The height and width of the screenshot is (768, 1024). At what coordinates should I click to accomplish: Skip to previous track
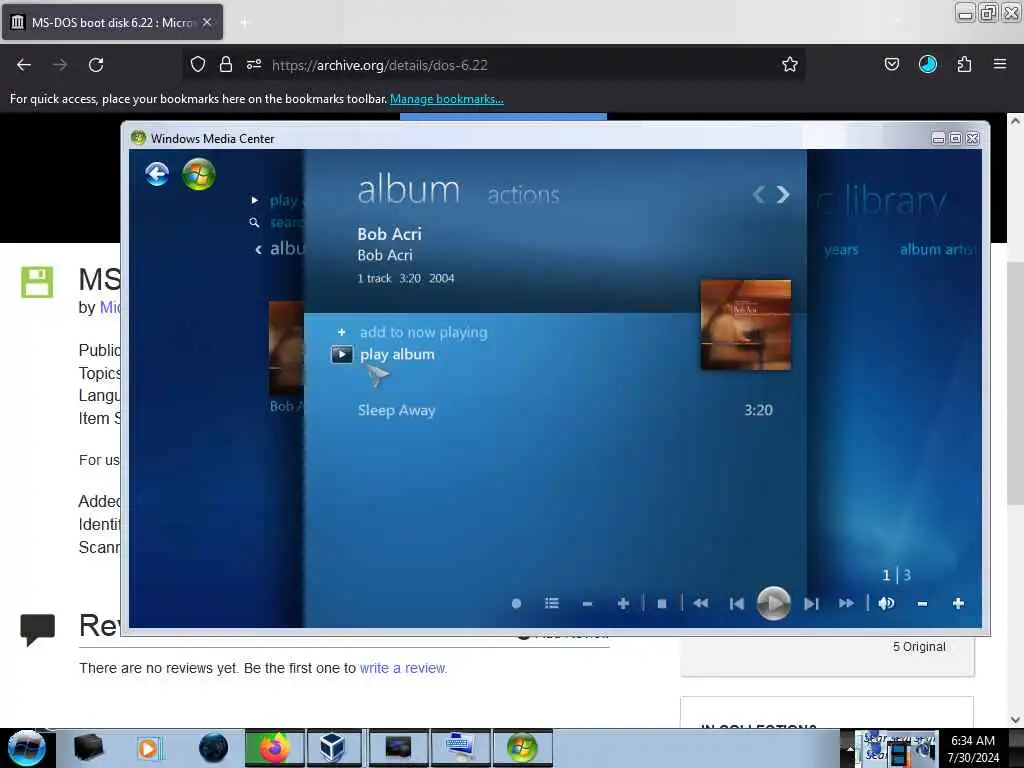click(x=737, y=604)
